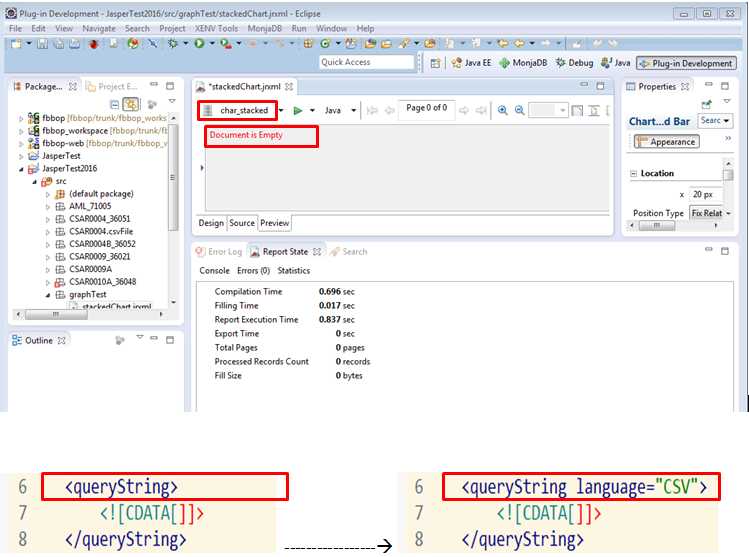The image size is (749, 557).
Task: Open the Open Perspective icon
Action: click(435, 63)
